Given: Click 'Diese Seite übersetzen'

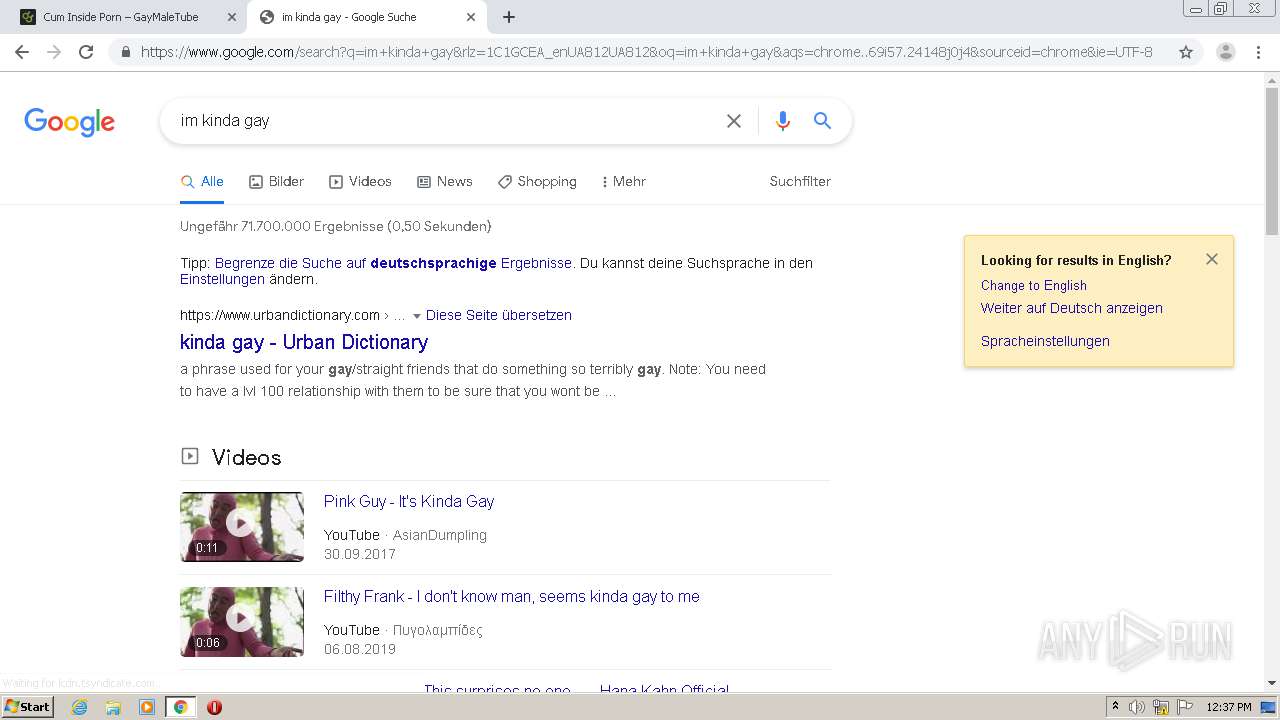Looking at the screenshot, I should point(499,315).
